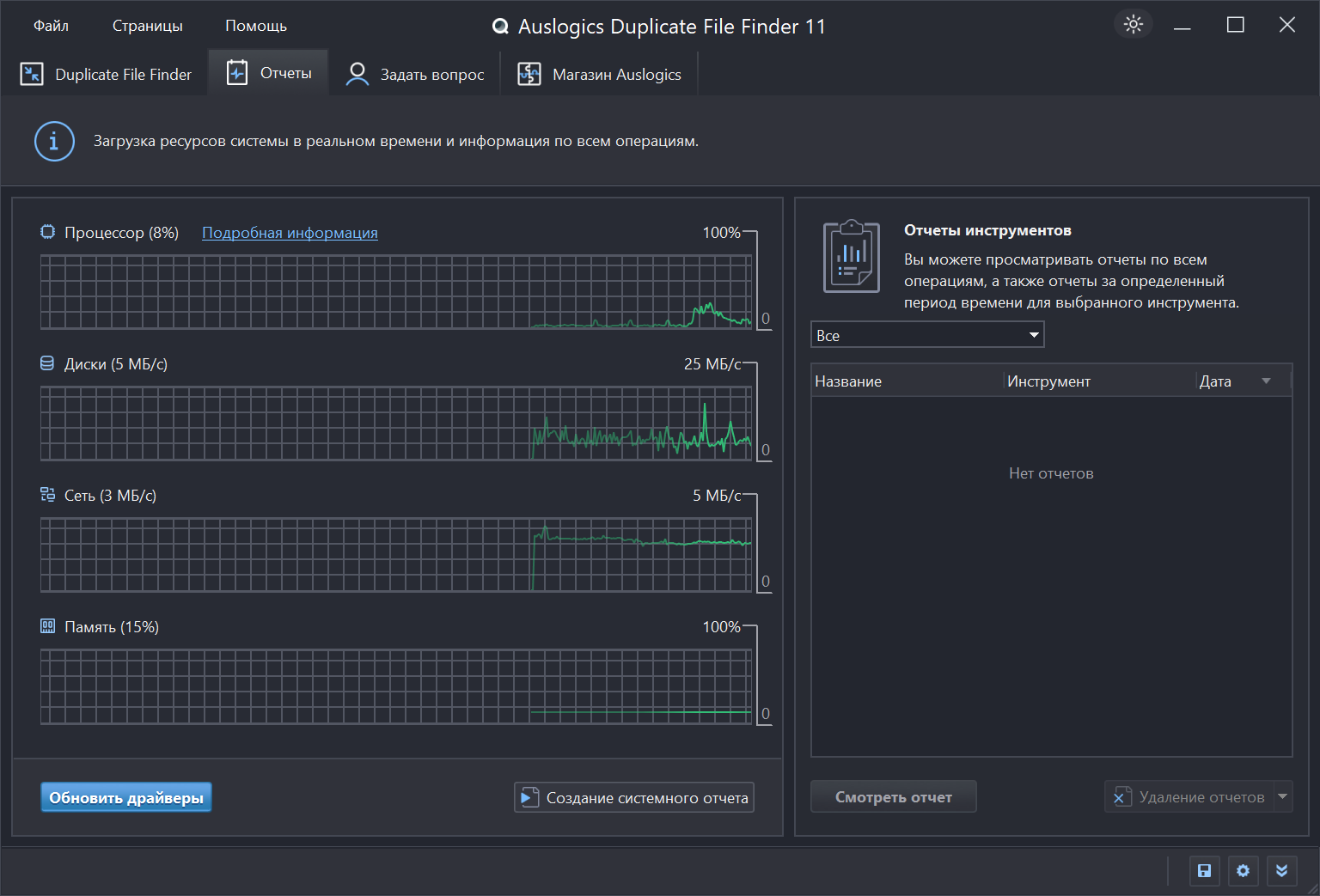
Task: Click the memory icon beside Память
Action: click(x=47, y=626)
